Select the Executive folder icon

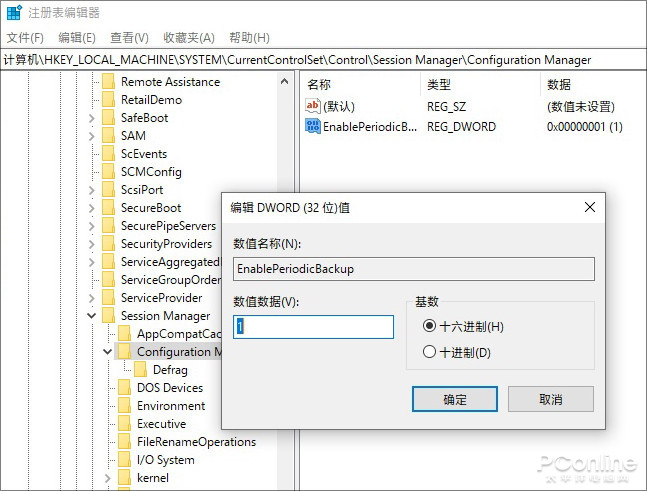point(125,423)
